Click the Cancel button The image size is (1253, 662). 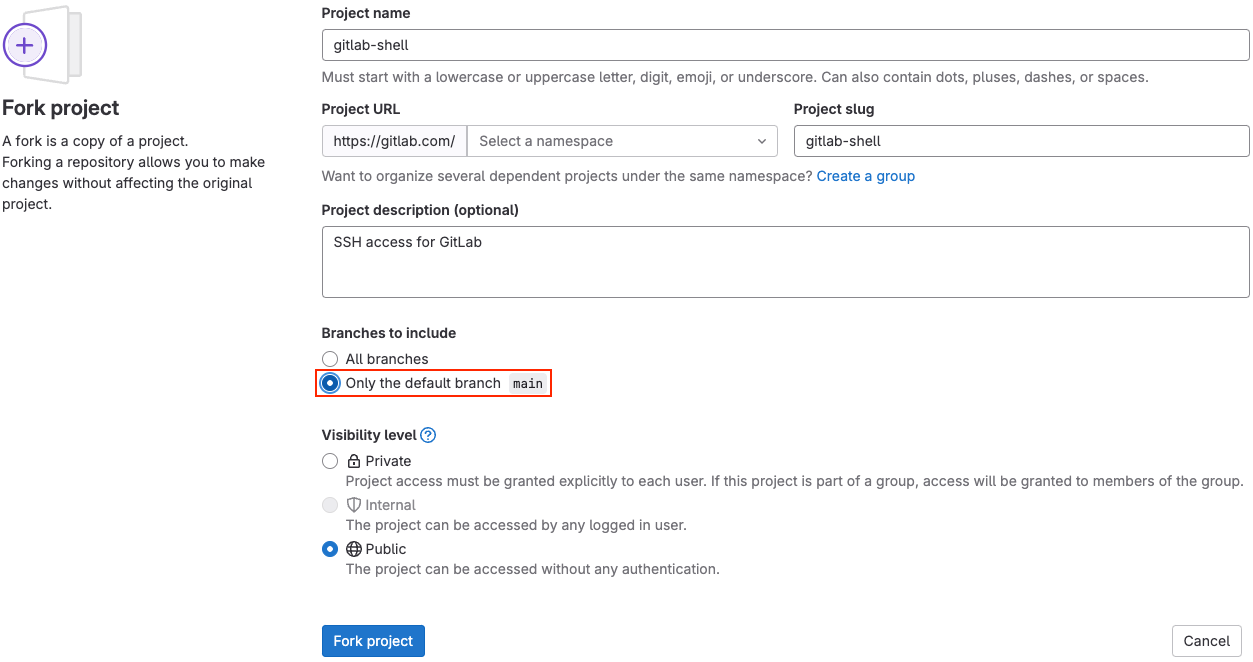(x=1206, y=640)
